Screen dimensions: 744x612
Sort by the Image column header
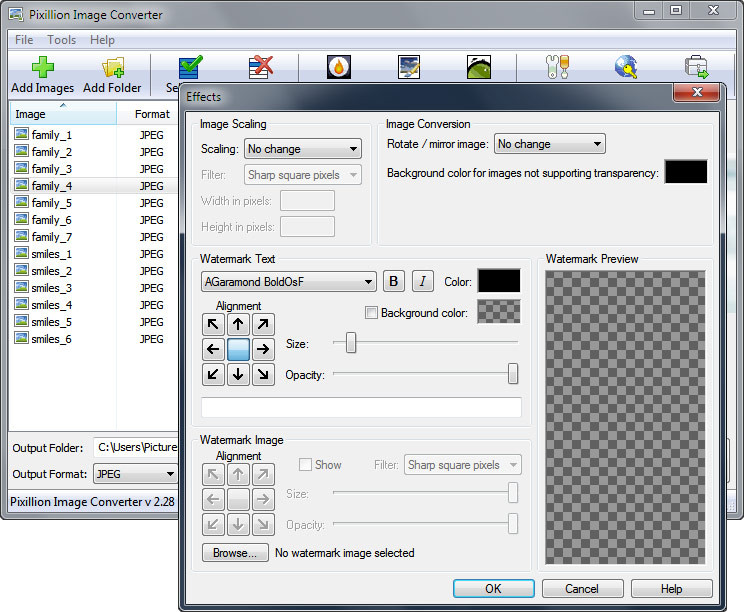[x=63, y=114]
